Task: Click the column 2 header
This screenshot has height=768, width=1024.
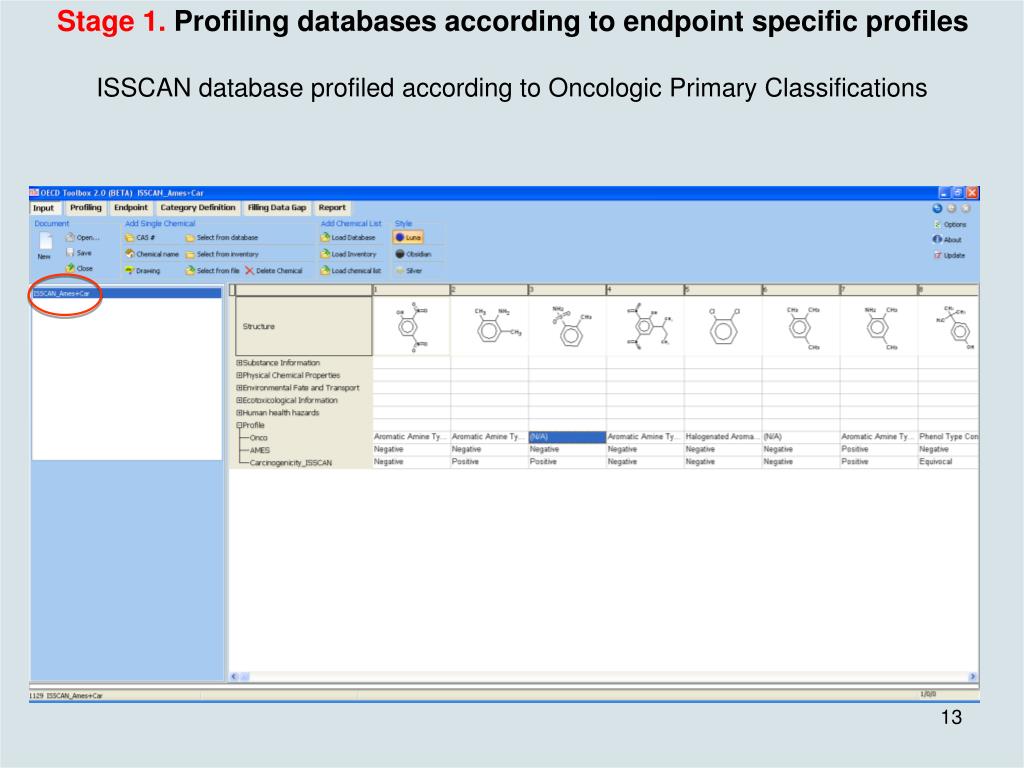Action: point(489,289)
